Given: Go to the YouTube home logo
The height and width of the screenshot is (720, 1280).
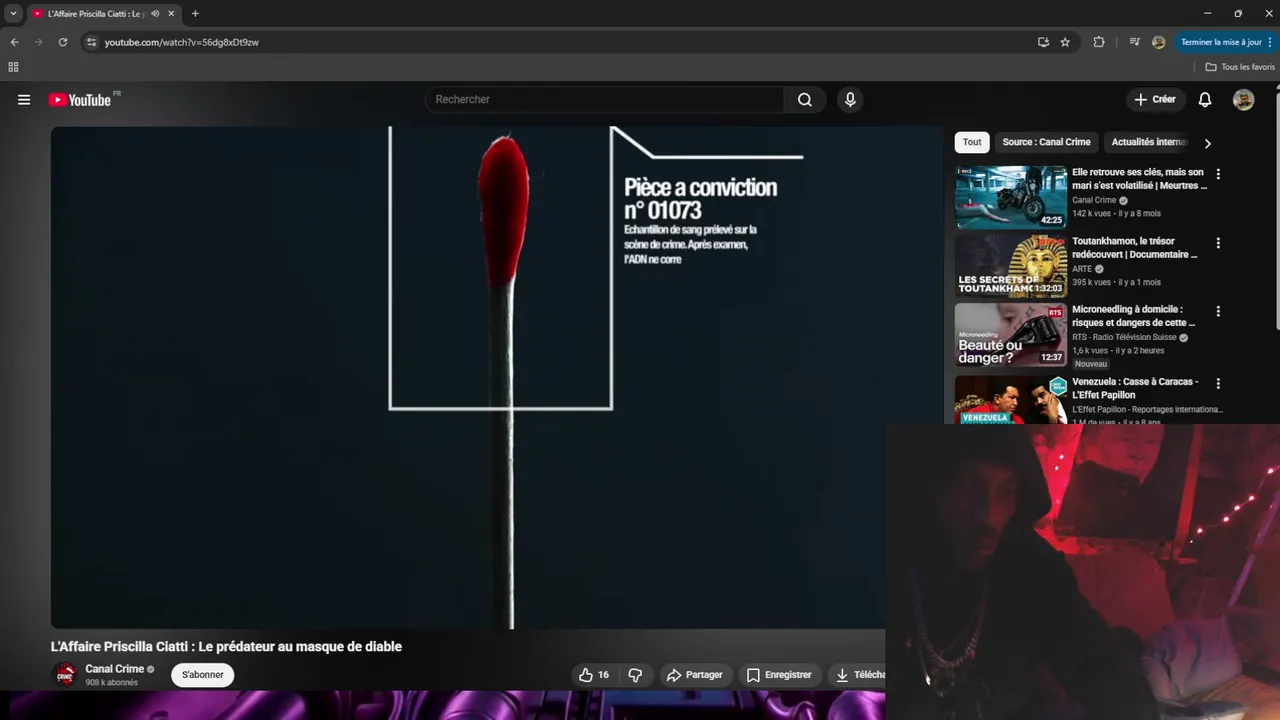Looking at the screenshot, I should pos(80,100).
